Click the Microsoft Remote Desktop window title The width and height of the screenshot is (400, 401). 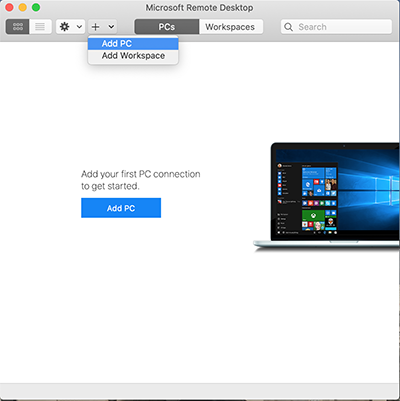pos(199,8)
